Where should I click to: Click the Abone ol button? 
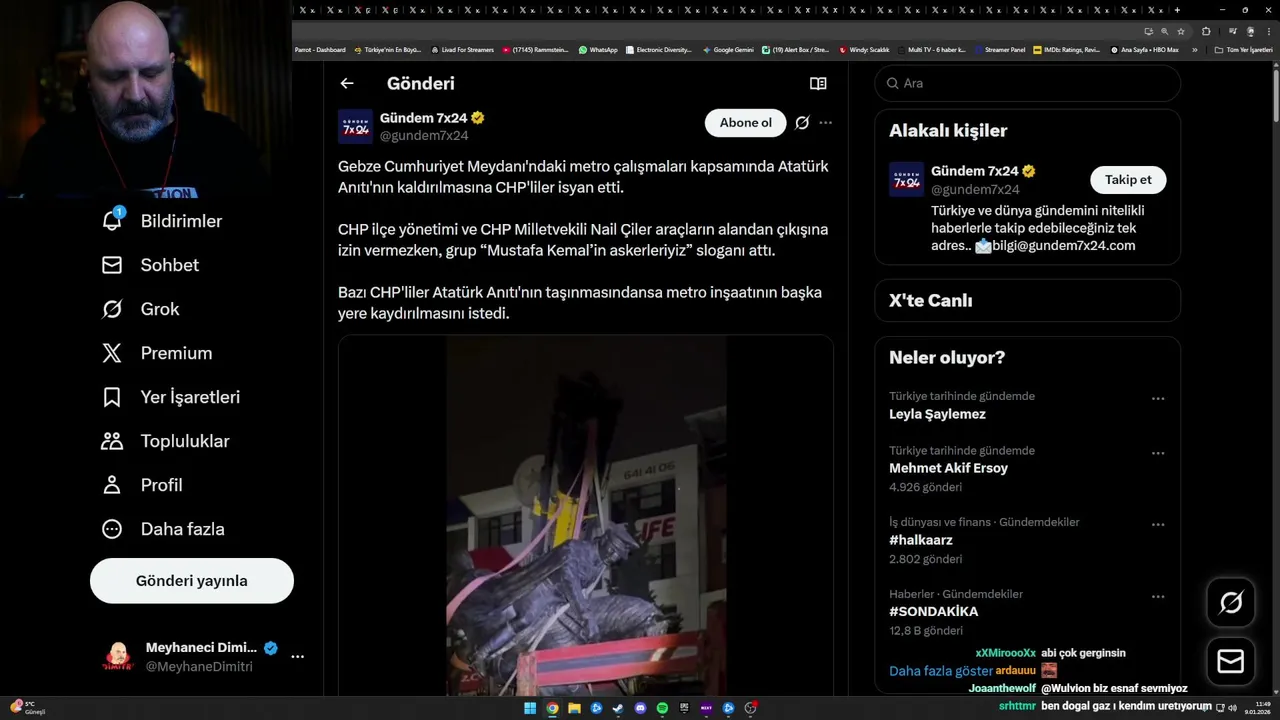(x=746, y=123)
